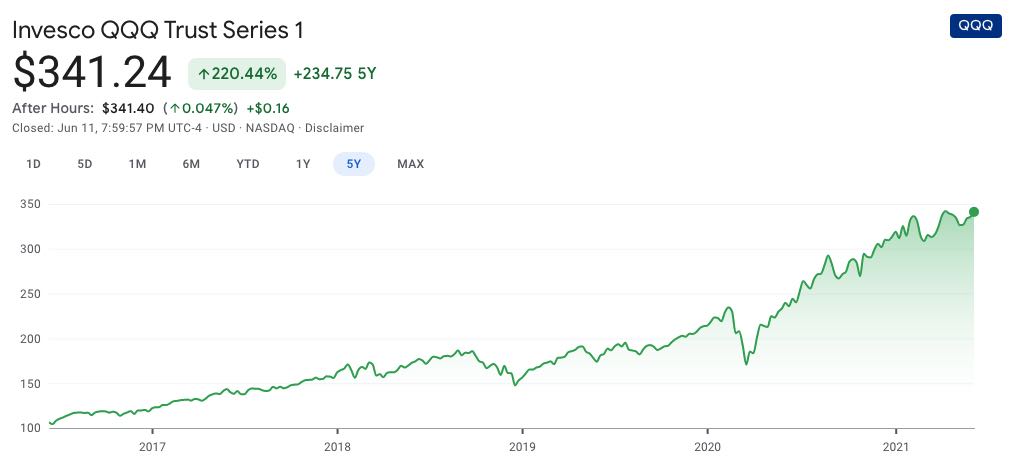The width and height of the screenshot is (1013, 458).
Task: Show the MAX time range
Action: pos(410,164)
